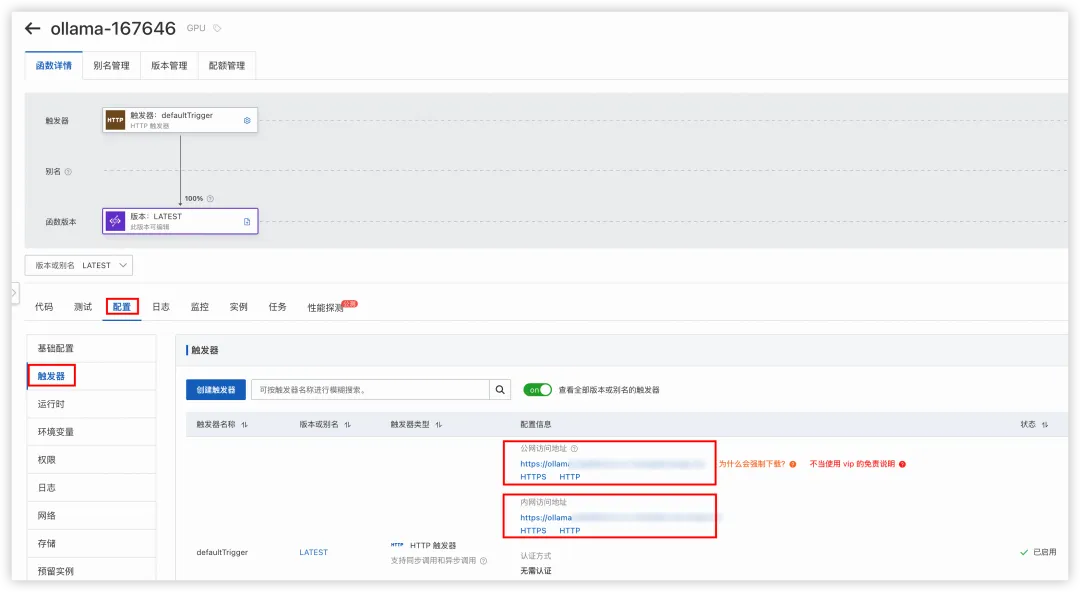Select 运行时 in config sidebar
This screenshot has height=592, width=1080.
[x=92, y=404]
